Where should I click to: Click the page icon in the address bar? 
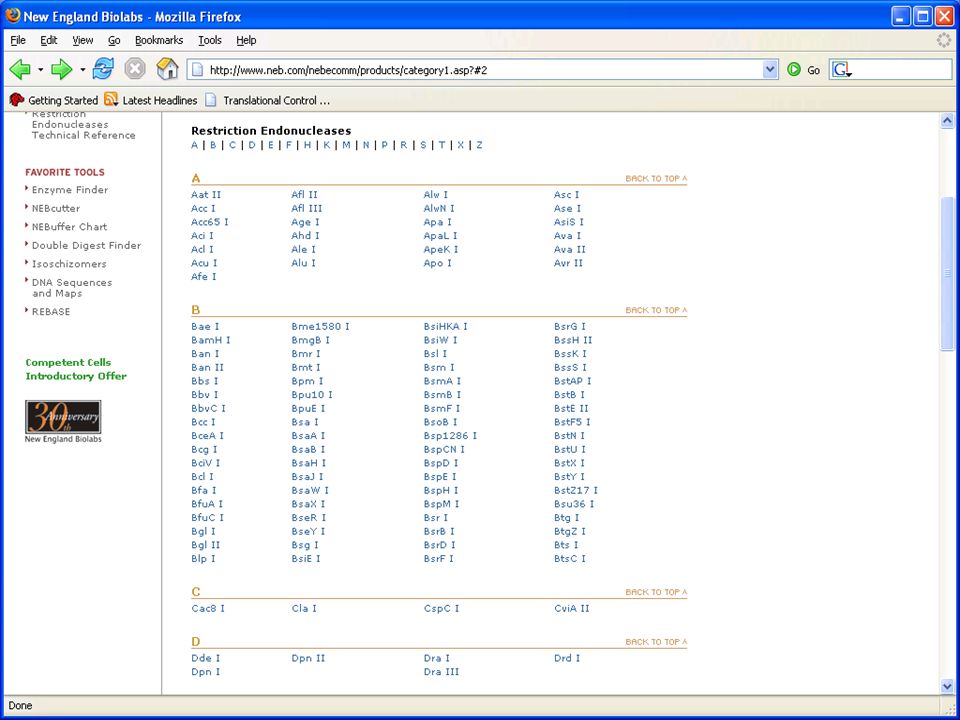(197, 70)
